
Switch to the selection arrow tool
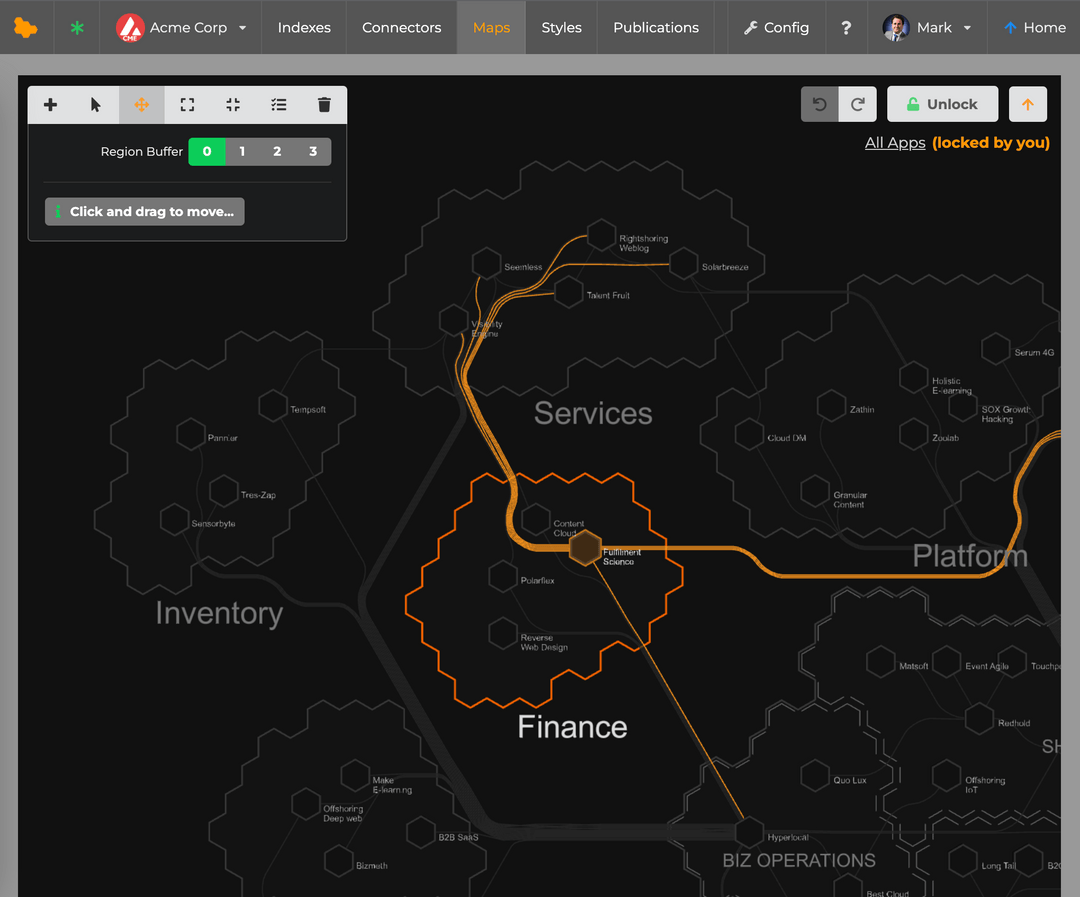(95, 104)
